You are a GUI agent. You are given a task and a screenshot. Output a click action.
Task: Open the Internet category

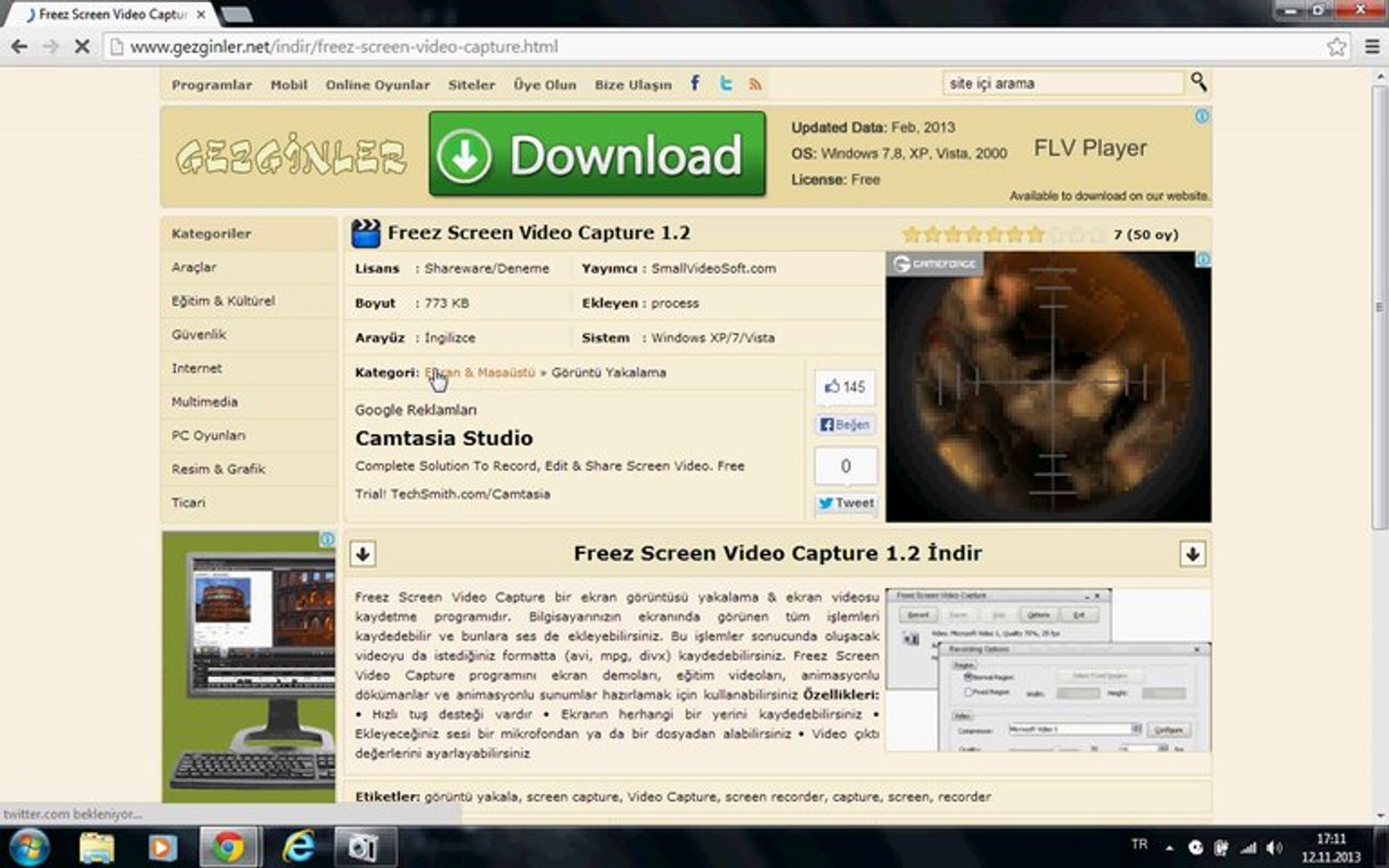point(196,368)
